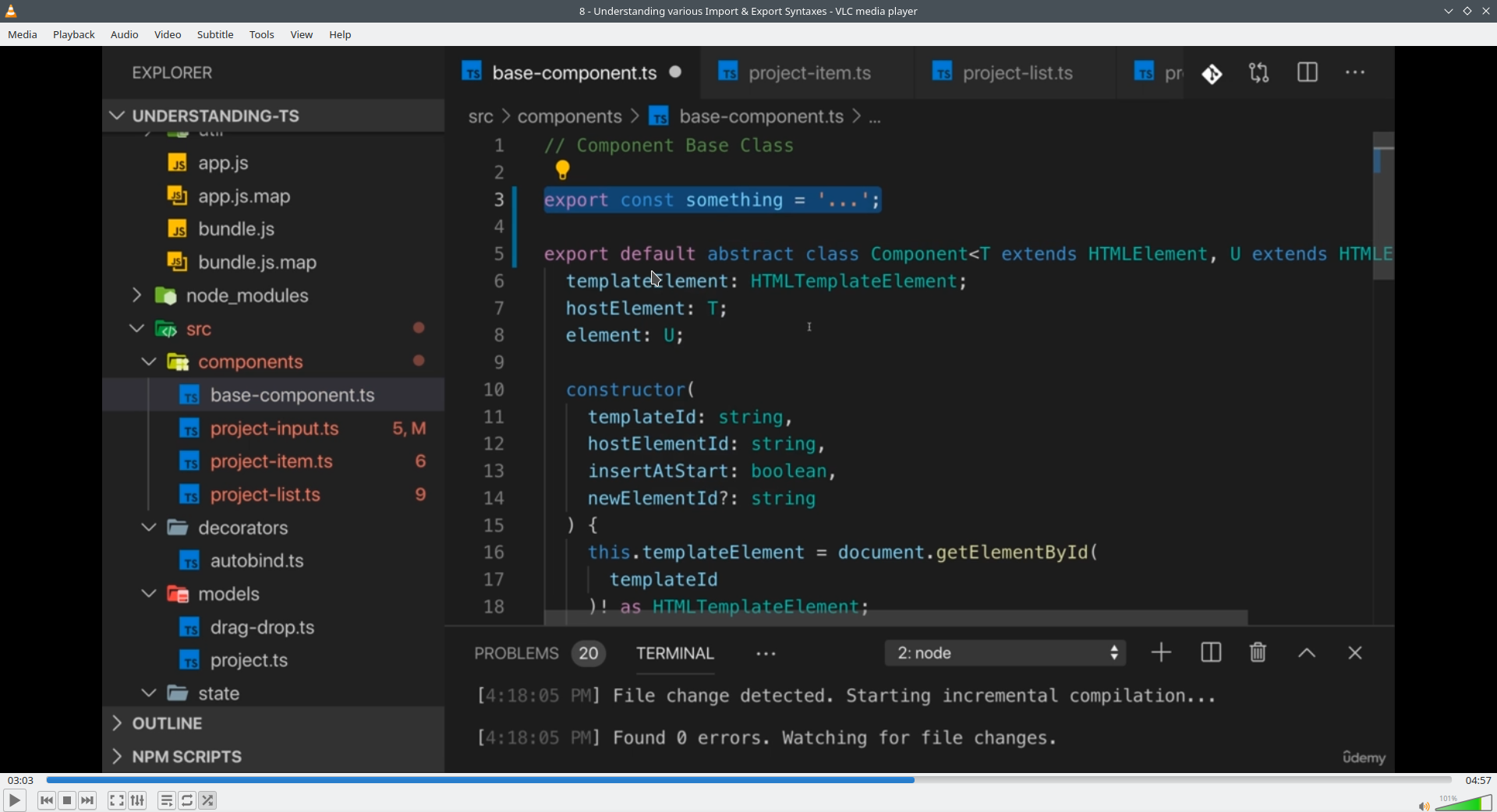Click the lightbulb quick-fix icon
The height and width of the screenshot is (812, 1497).
[x=563, y=170]
